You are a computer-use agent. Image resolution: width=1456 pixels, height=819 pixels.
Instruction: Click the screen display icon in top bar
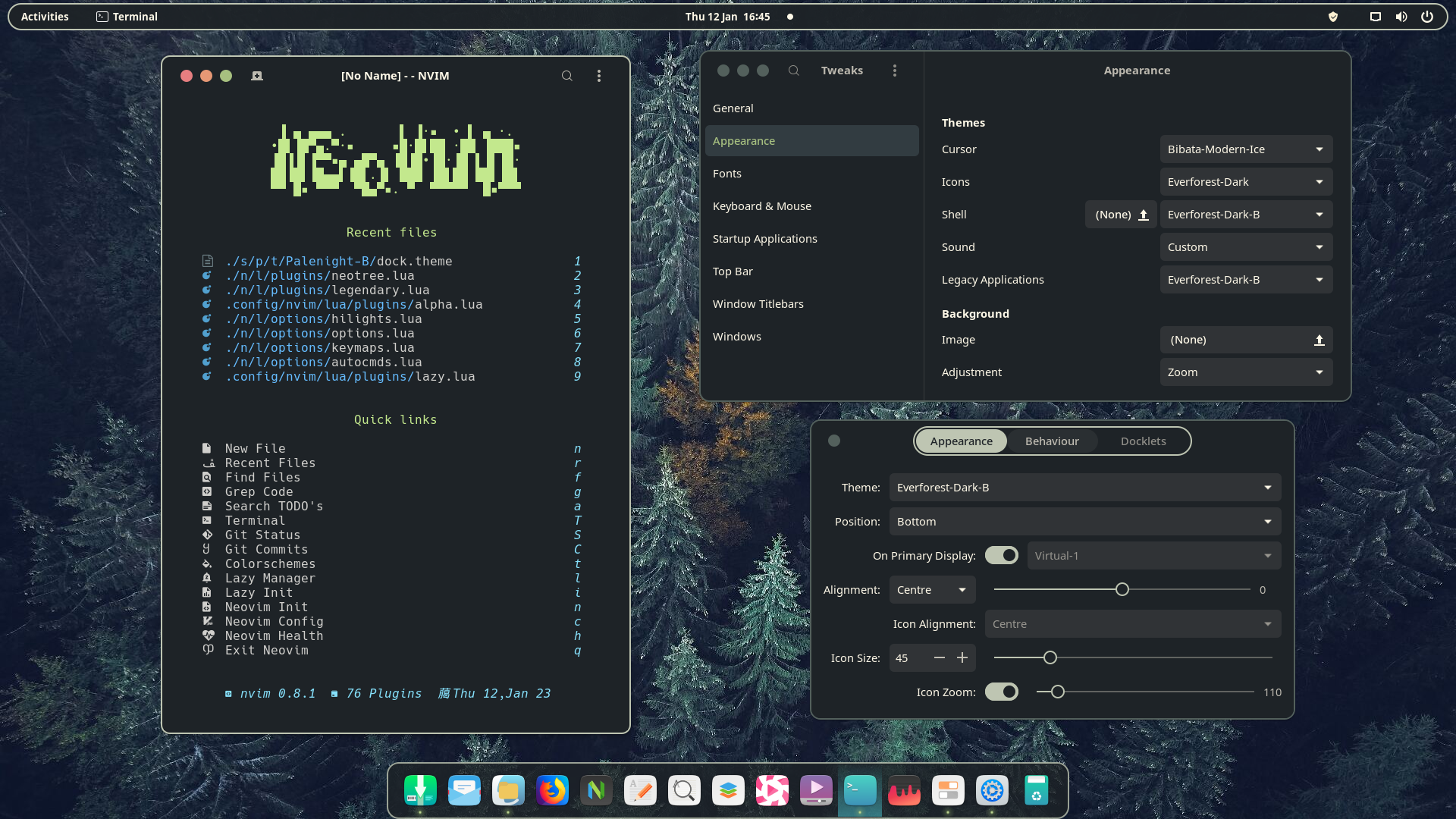tap(1375, 17)
